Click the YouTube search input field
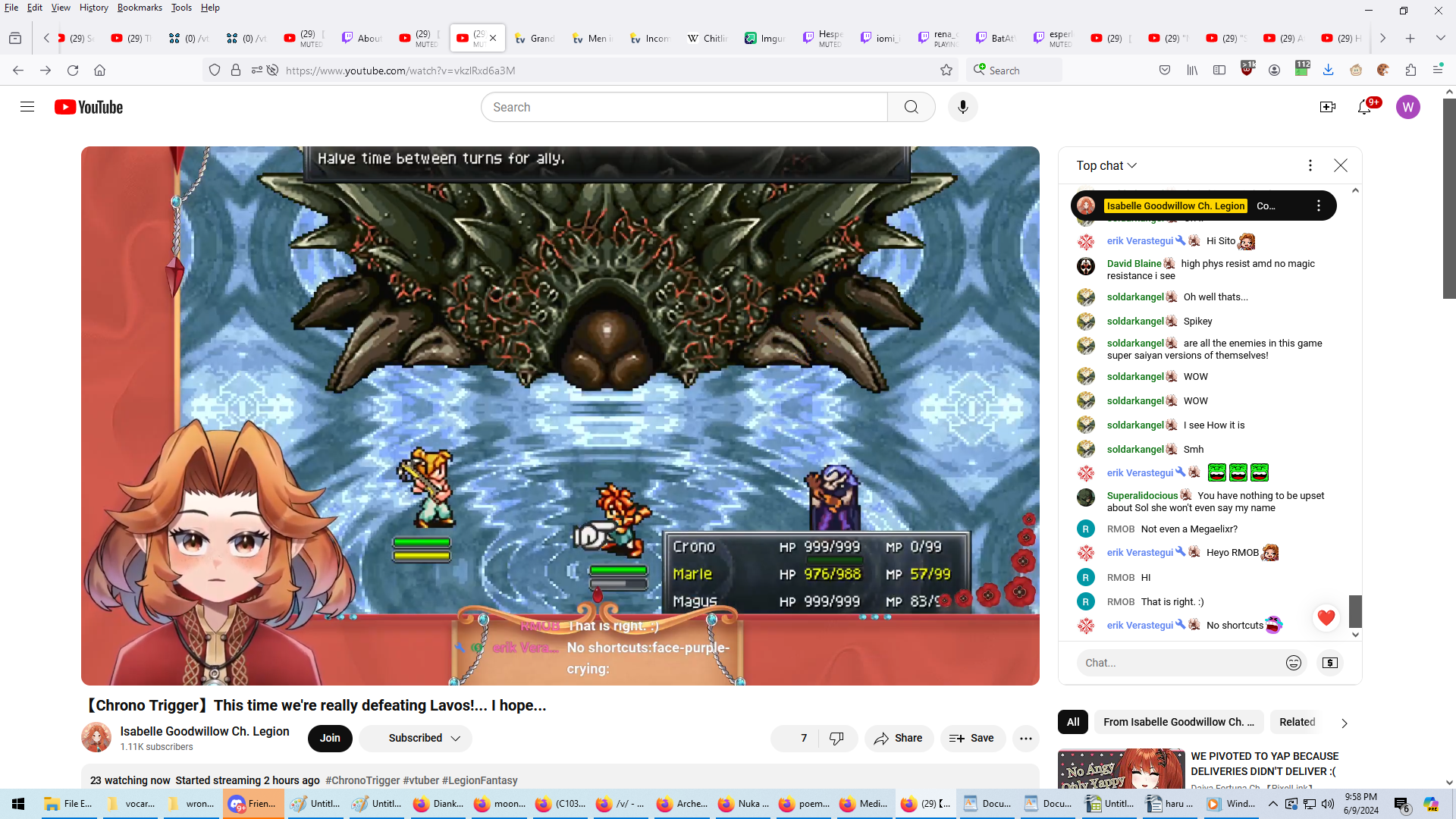 tap(684, 107)
